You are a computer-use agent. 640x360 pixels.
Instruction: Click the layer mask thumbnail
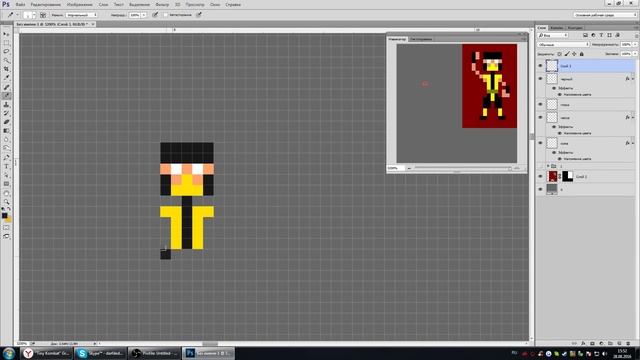coord(568,176)
